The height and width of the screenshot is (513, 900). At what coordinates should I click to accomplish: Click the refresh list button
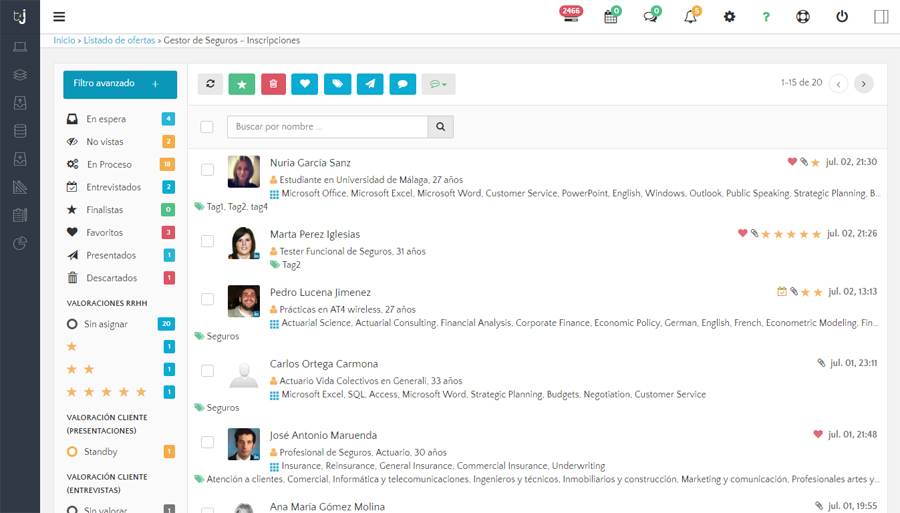pos(211,84)
